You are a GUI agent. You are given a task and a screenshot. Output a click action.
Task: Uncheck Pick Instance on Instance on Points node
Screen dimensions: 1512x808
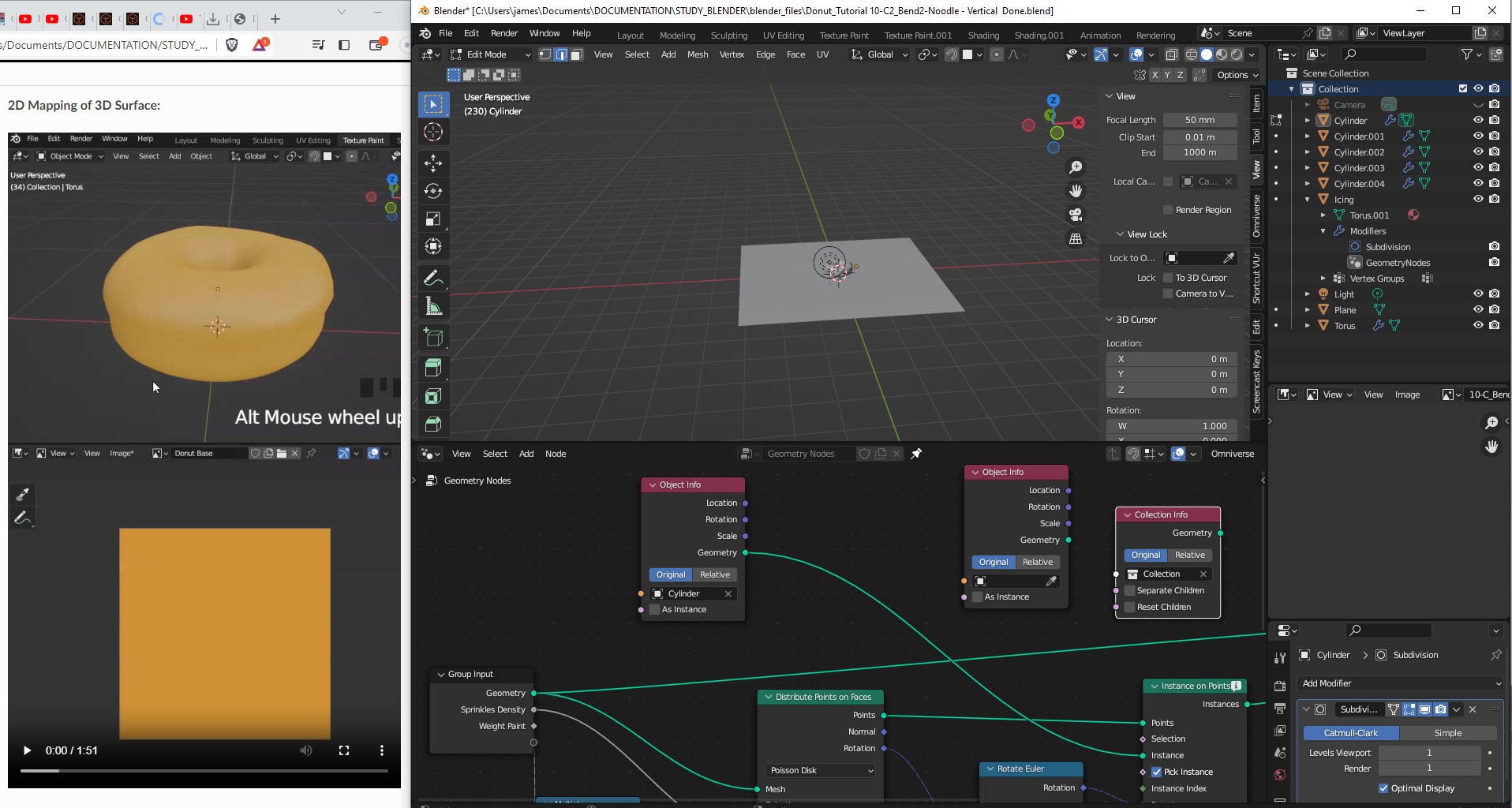click(1156, 772)
